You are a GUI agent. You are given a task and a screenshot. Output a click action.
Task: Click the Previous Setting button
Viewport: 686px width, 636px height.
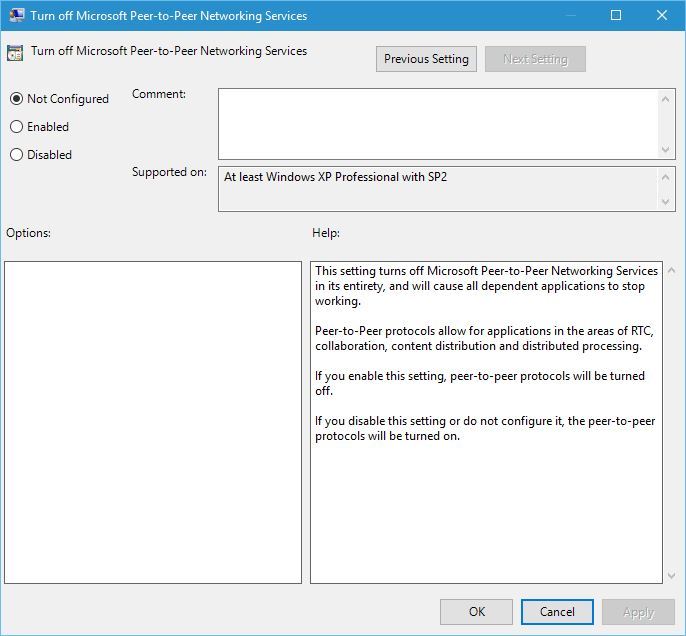[x=426, y=59]
